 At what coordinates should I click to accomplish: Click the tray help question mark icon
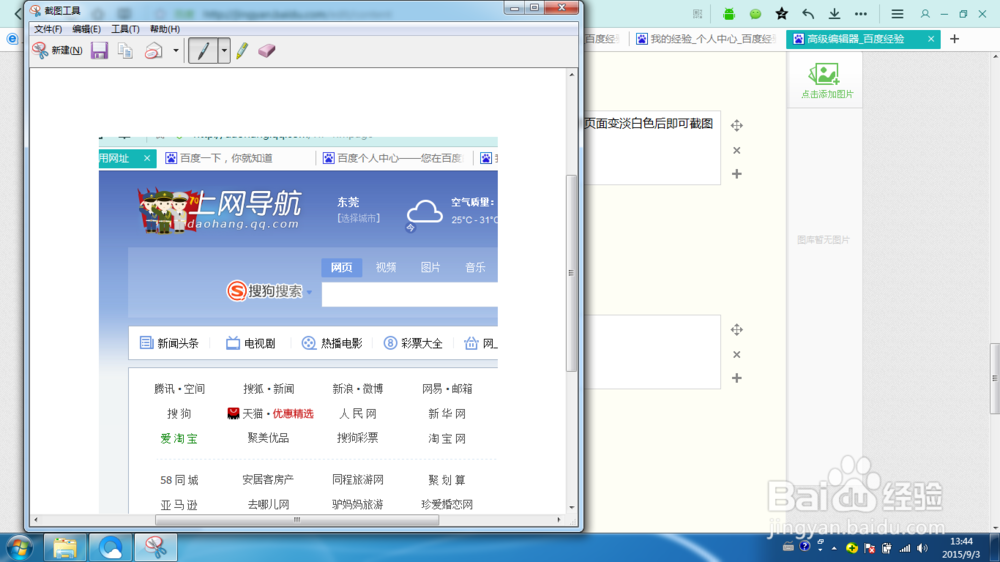(805, 547)
